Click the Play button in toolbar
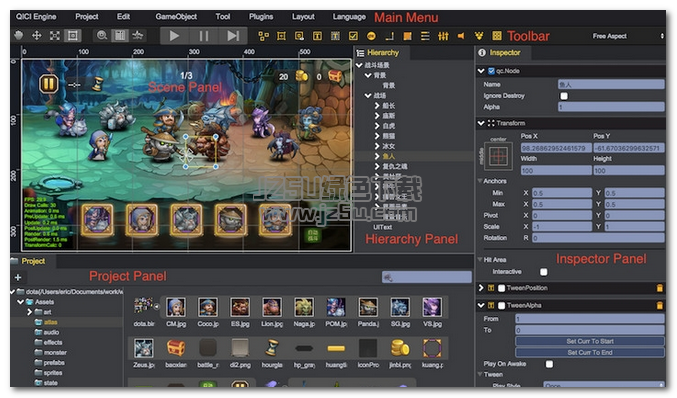The height and width of the screenshot is (398, 677). (x=174, y=36)
